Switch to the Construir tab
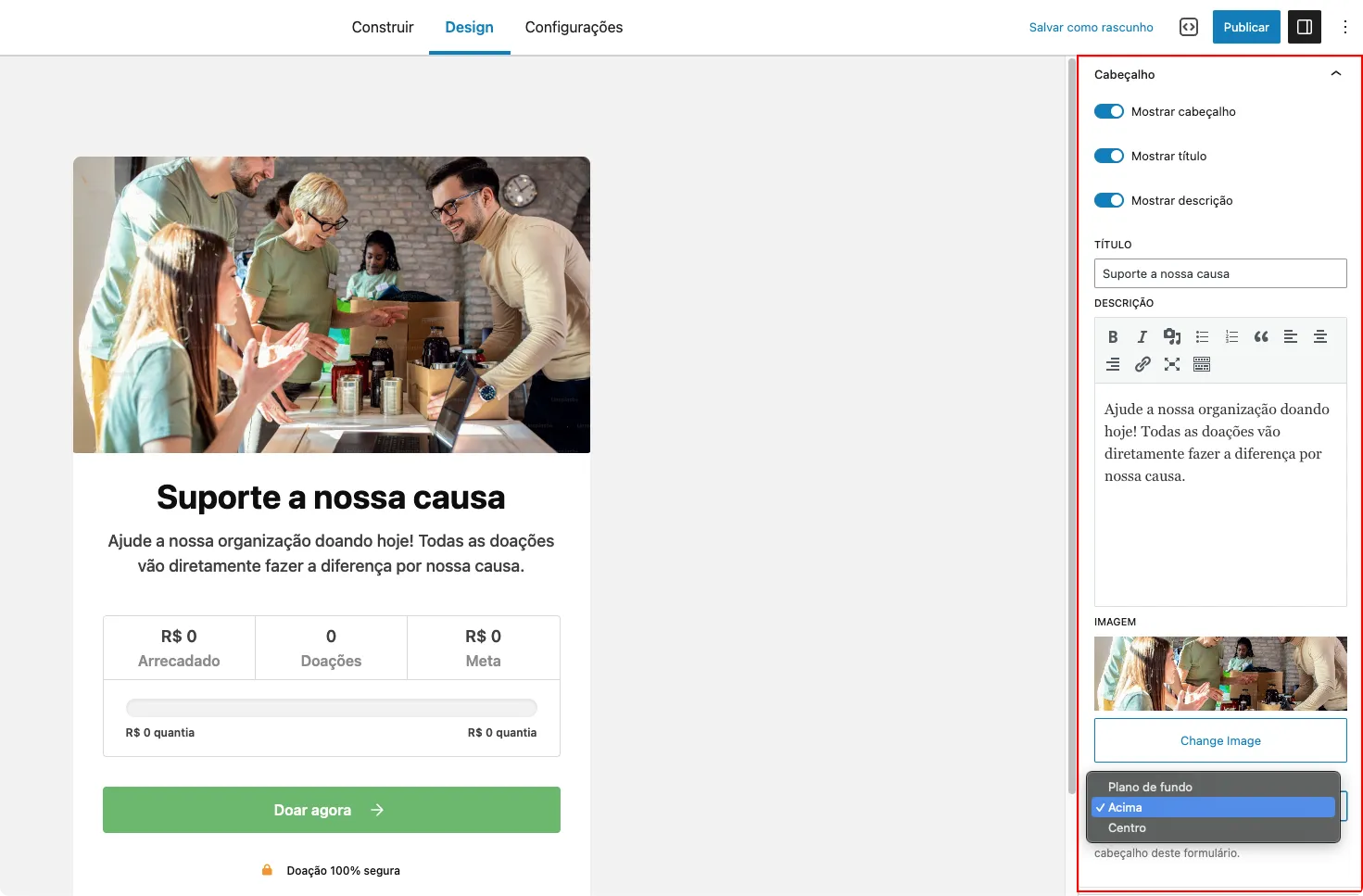 (x=383, y=27)
